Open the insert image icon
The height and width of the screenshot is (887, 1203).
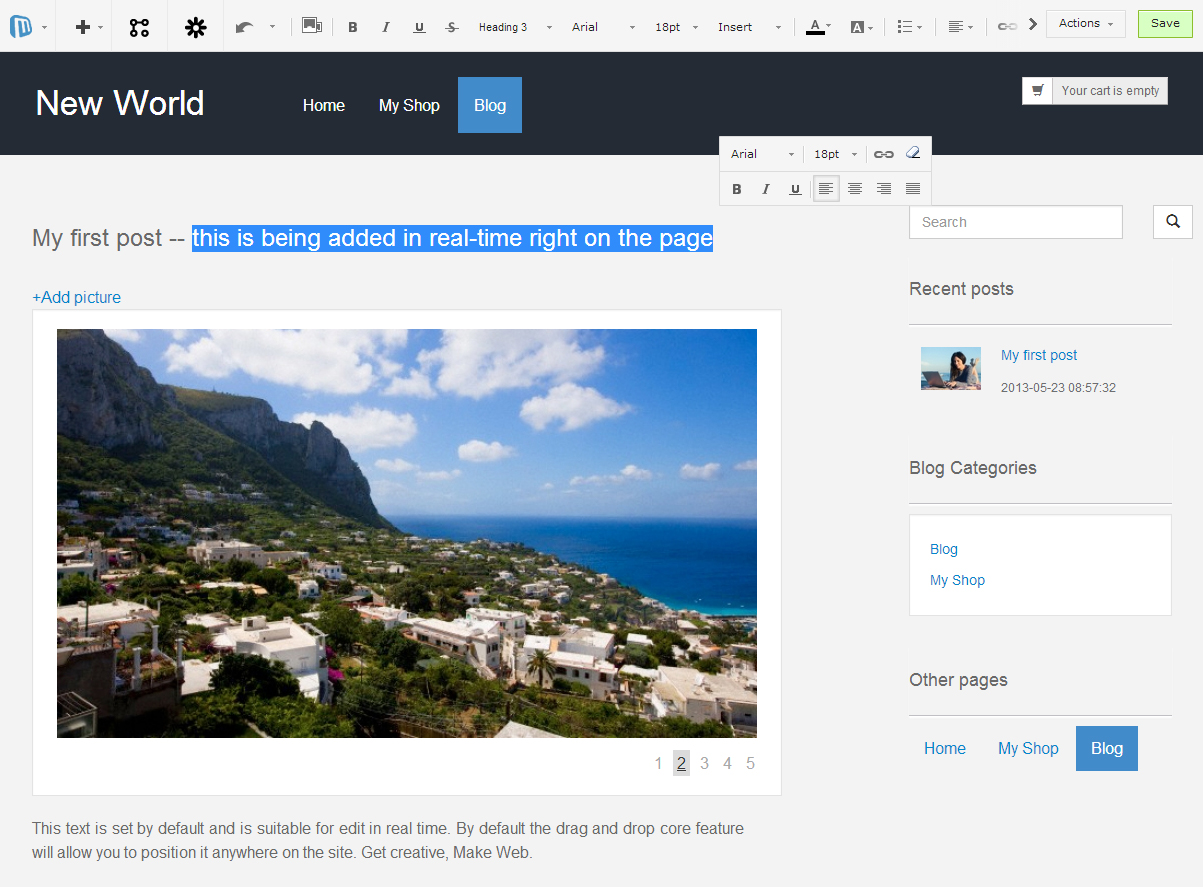pos(312,26)
